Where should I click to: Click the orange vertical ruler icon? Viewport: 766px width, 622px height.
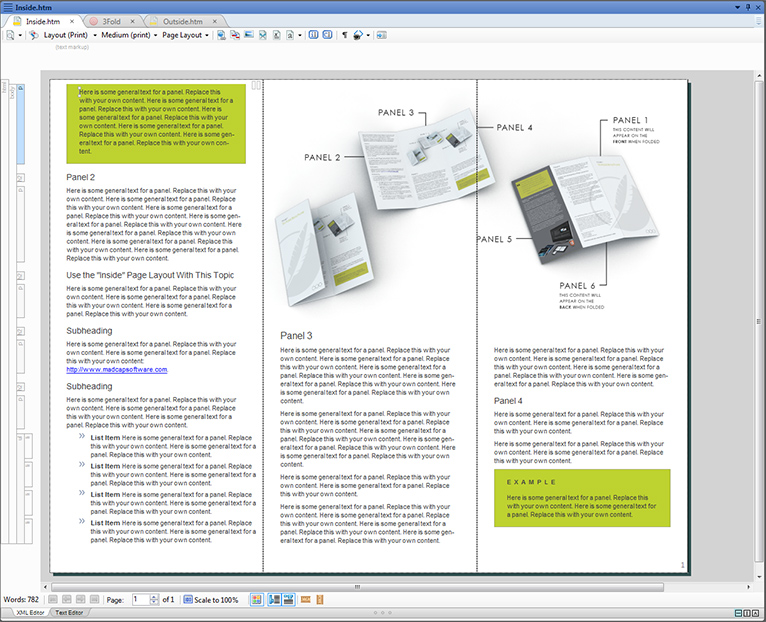pos(320,600)
